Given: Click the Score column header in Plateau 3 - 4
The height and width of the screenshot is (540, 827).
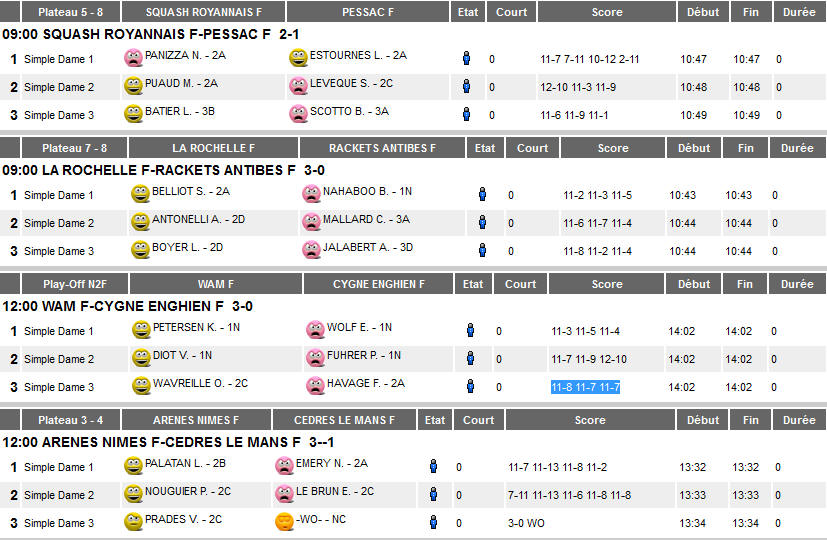Looking at the screenshot, I should pos(590,420).
